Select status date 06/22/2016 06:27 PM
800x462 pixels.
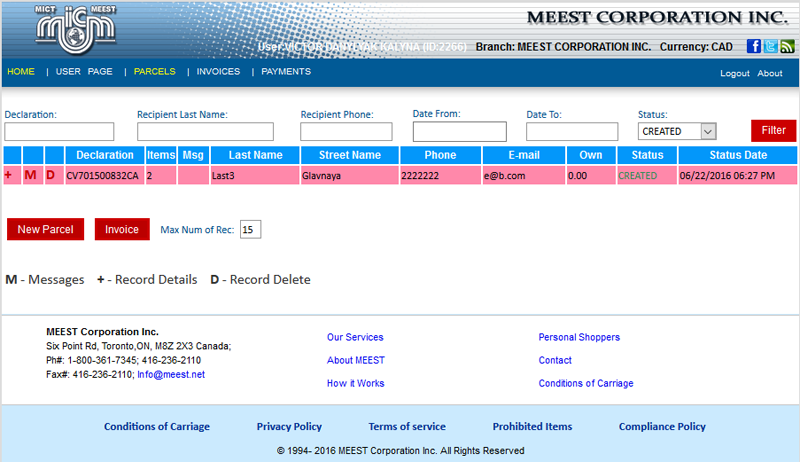pyautogui.click(x=738, y=175)
